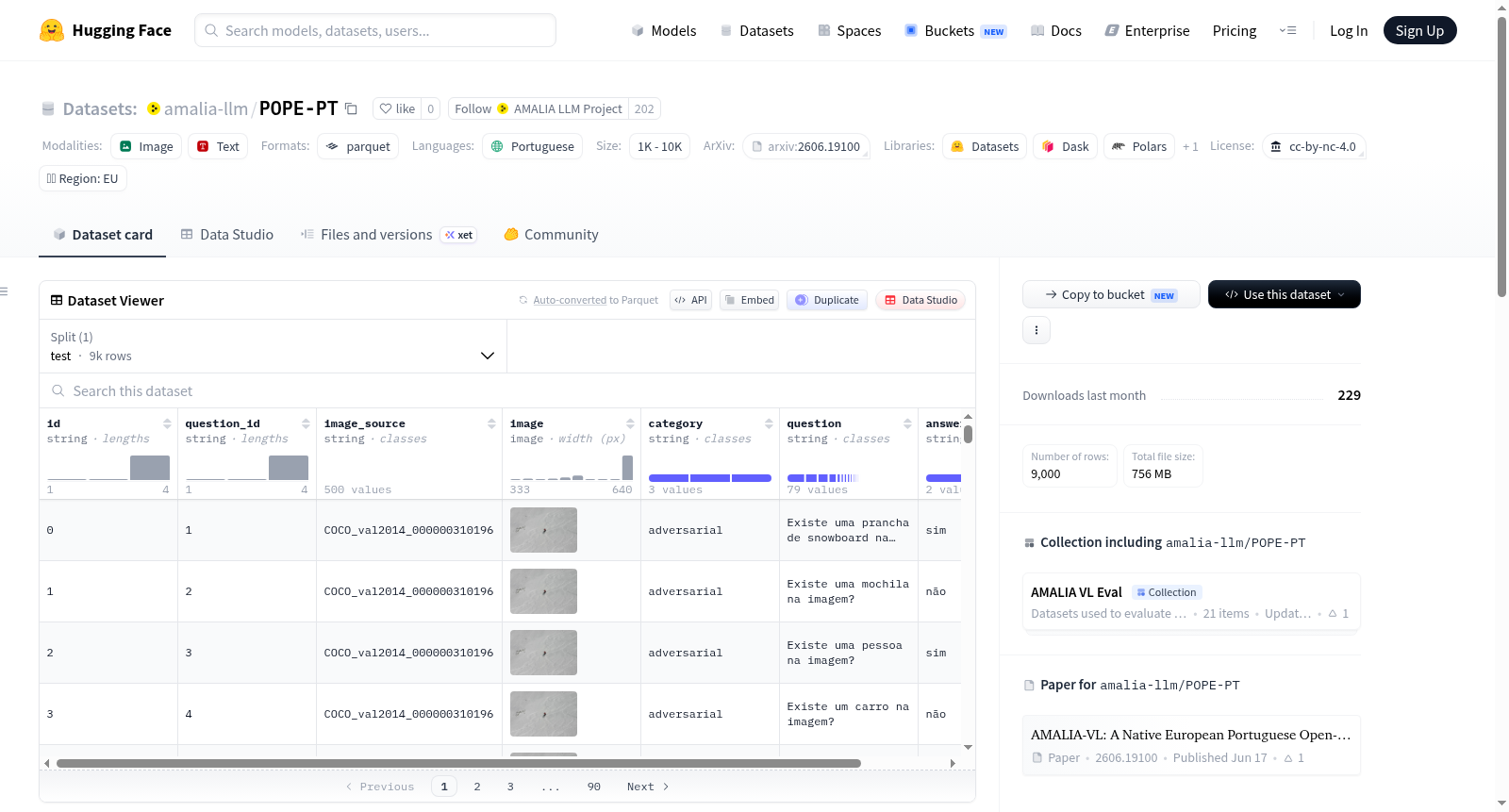The width and height of the screenshot is (1509, 812).
Task: Switch to the Data Studio tab
Action: click(227, 235)
